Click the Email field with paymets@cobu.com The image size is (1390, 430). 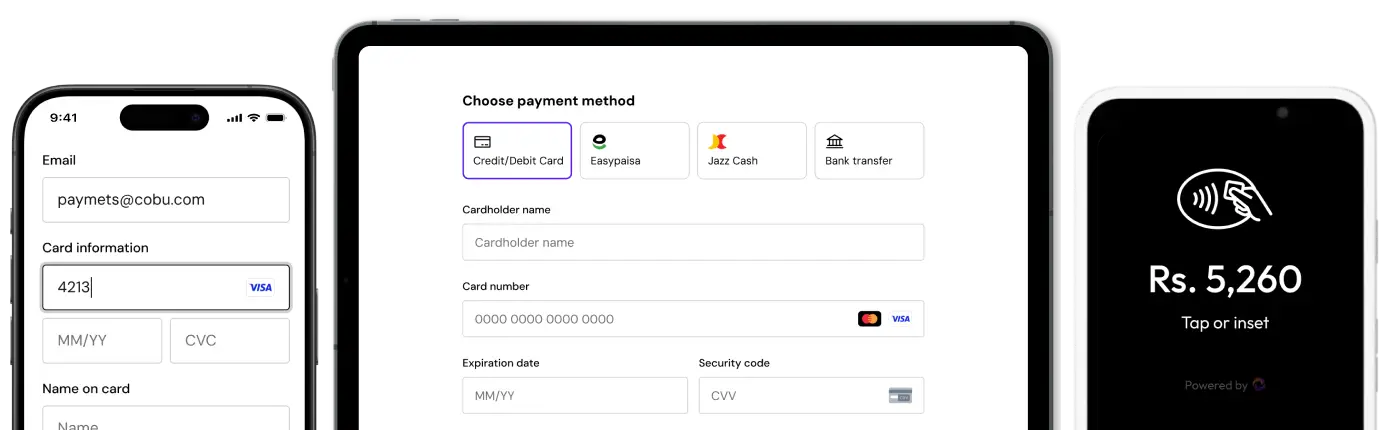coord(166,200)
